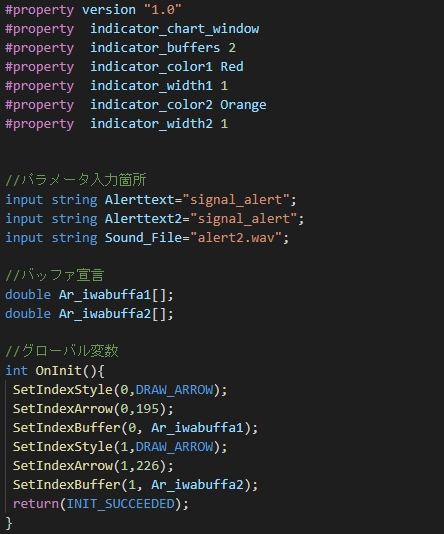Click the first DRAW_ARROW constant
This screenshot has height=534, width=444.
[x=174, y=390]
